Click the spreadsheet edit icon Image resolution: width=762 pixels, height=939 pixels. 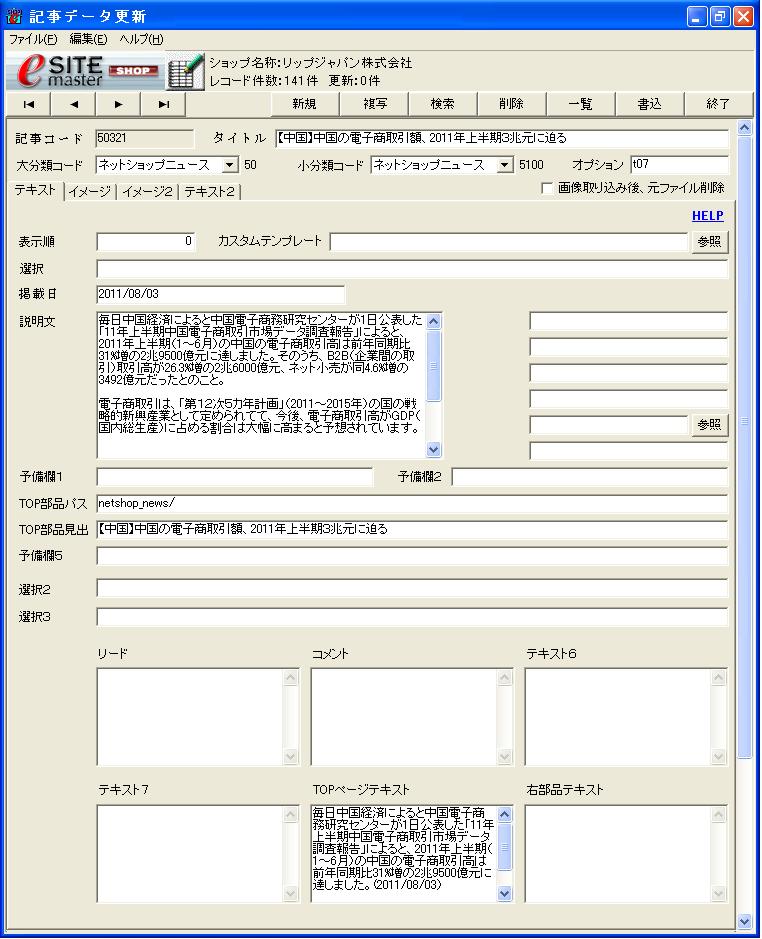pyautogui.click(x=185, y=71)
